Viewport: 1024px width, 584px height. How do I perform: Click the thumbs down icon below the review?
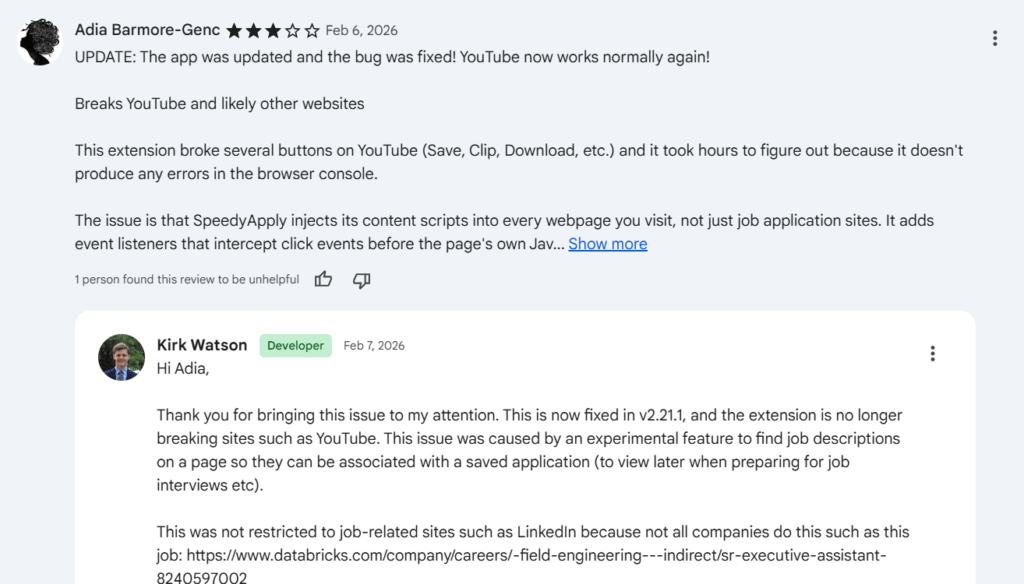click(x=361, y=281)
